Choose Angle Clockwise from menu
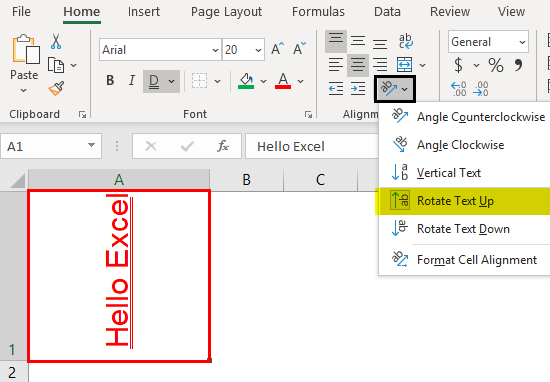 [464, 145]
